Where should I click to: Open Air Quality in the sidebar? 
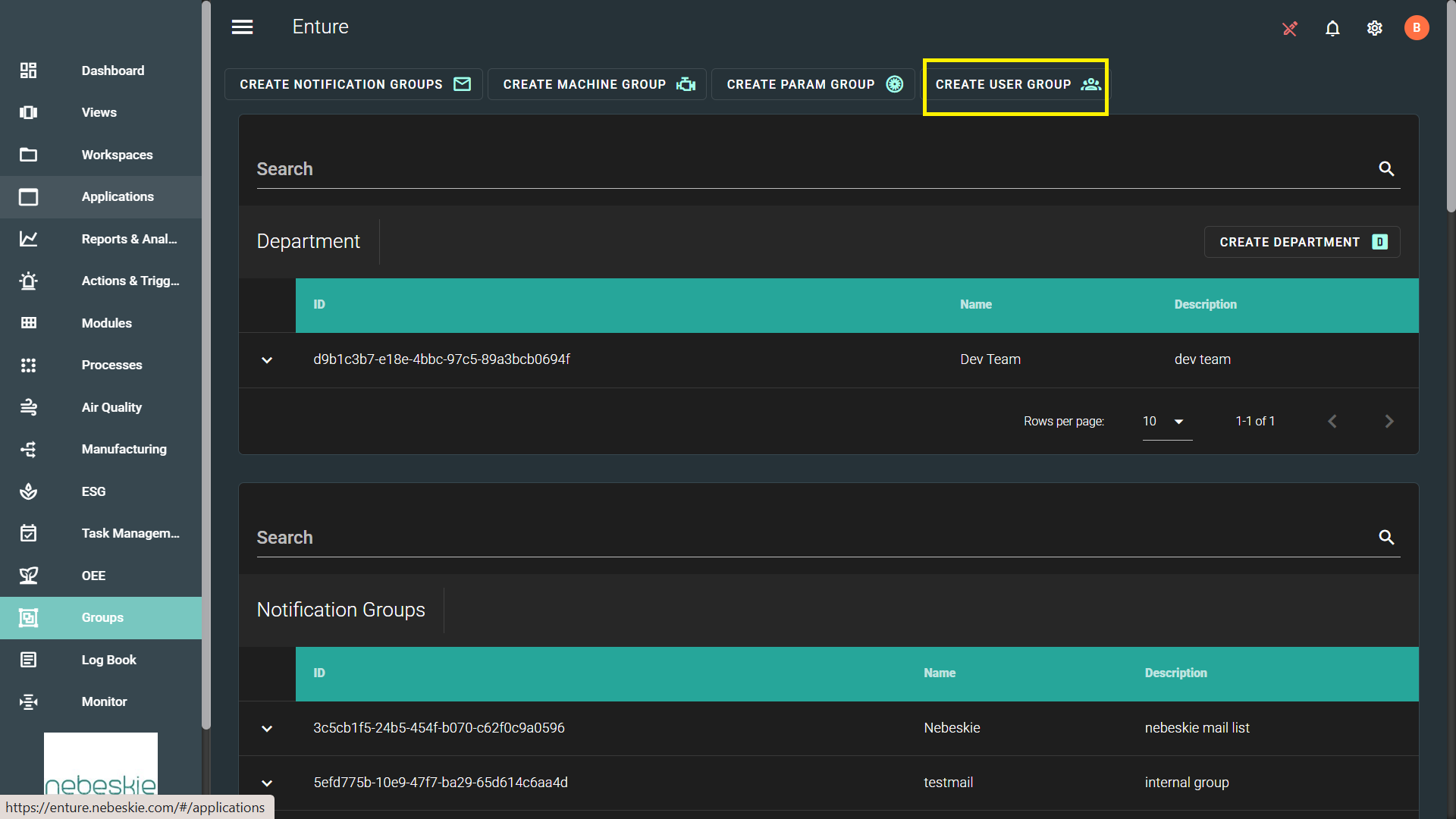[111, 407]
